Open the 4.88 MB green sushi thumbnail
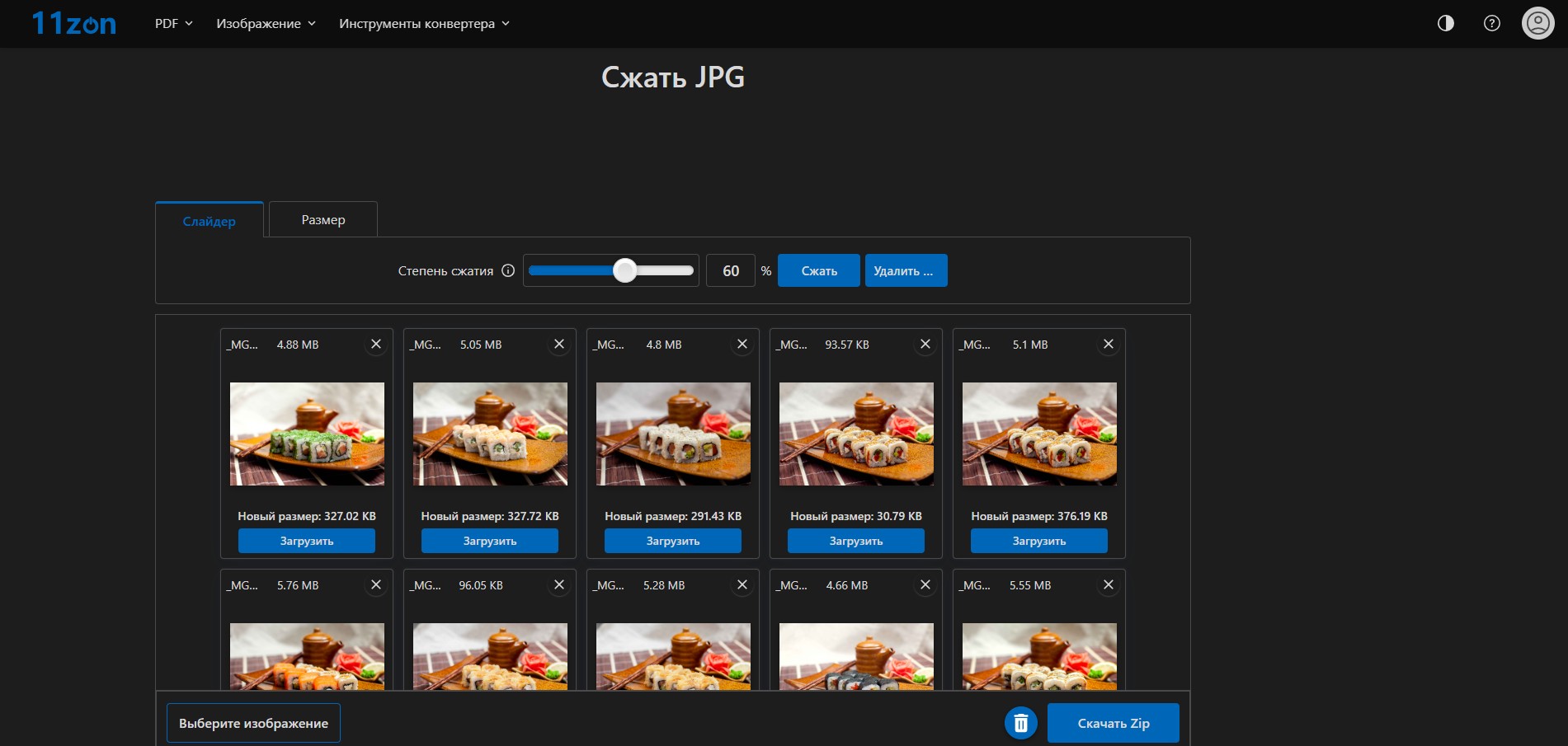Viewport: 1568px width, 746px height. click(x=307, y=434)
